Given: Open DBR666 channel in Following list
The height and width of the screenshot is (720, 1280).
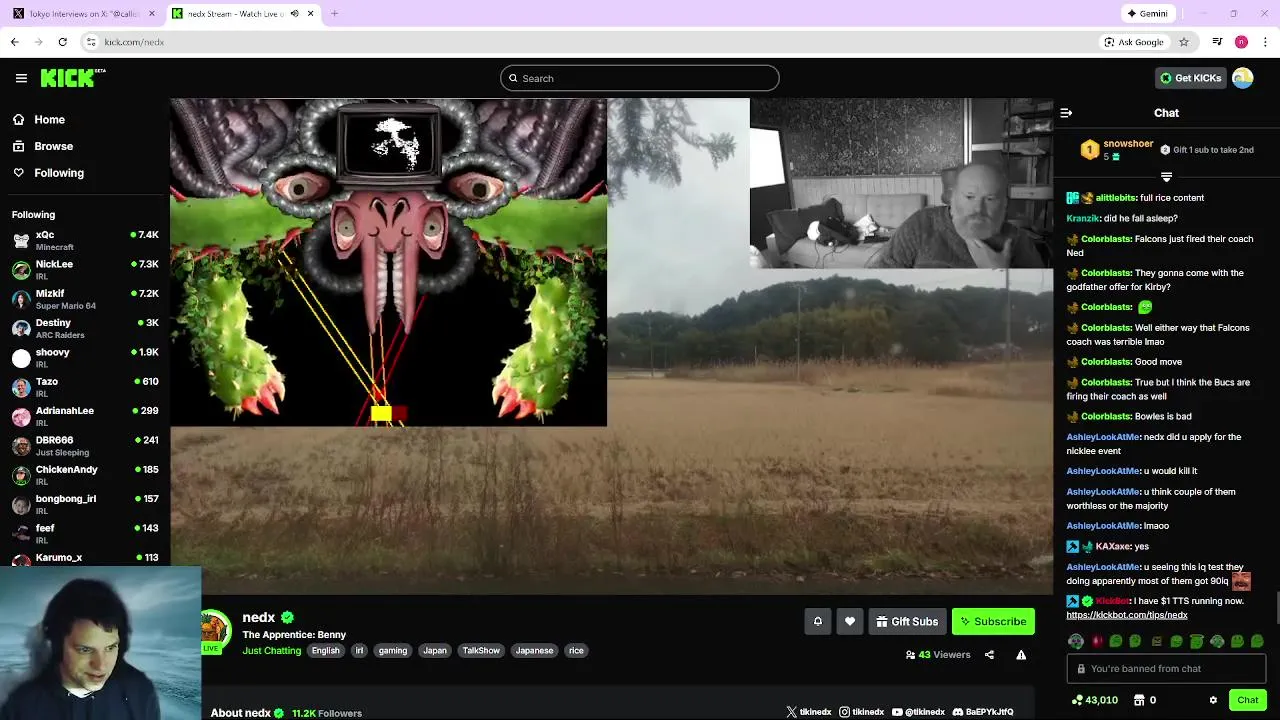Looking at the screenshot, I should [85, 445].
